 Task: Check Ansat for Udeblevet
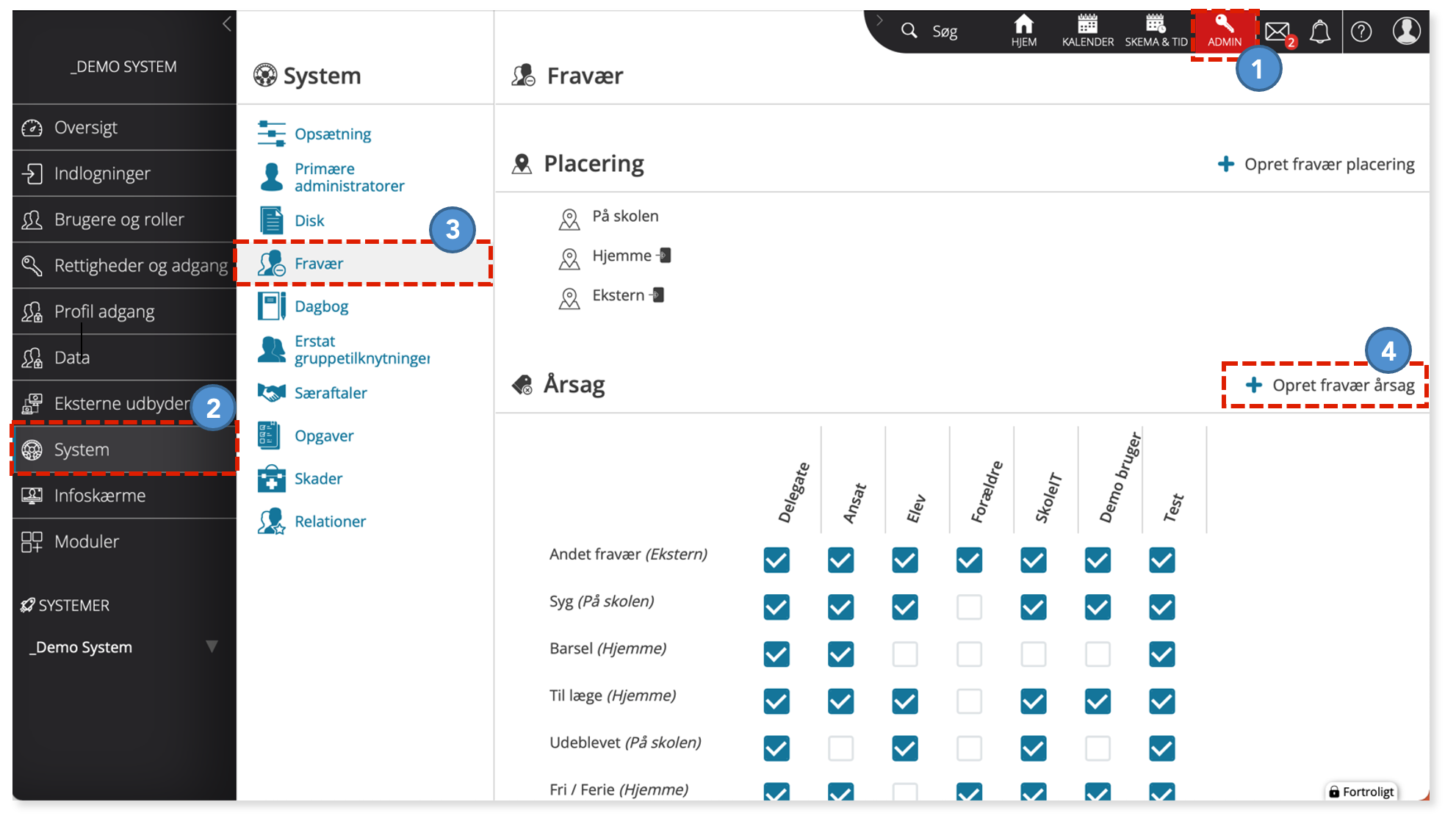pos(840,748)
